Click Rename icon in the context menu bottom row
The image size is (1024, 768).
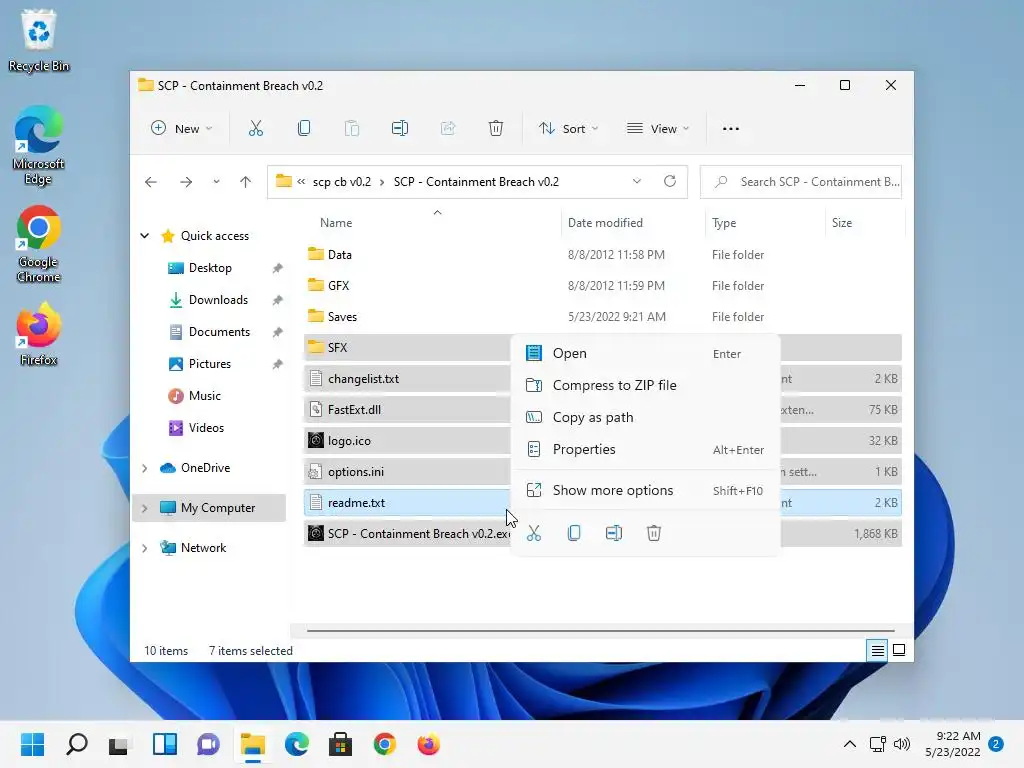614,534
